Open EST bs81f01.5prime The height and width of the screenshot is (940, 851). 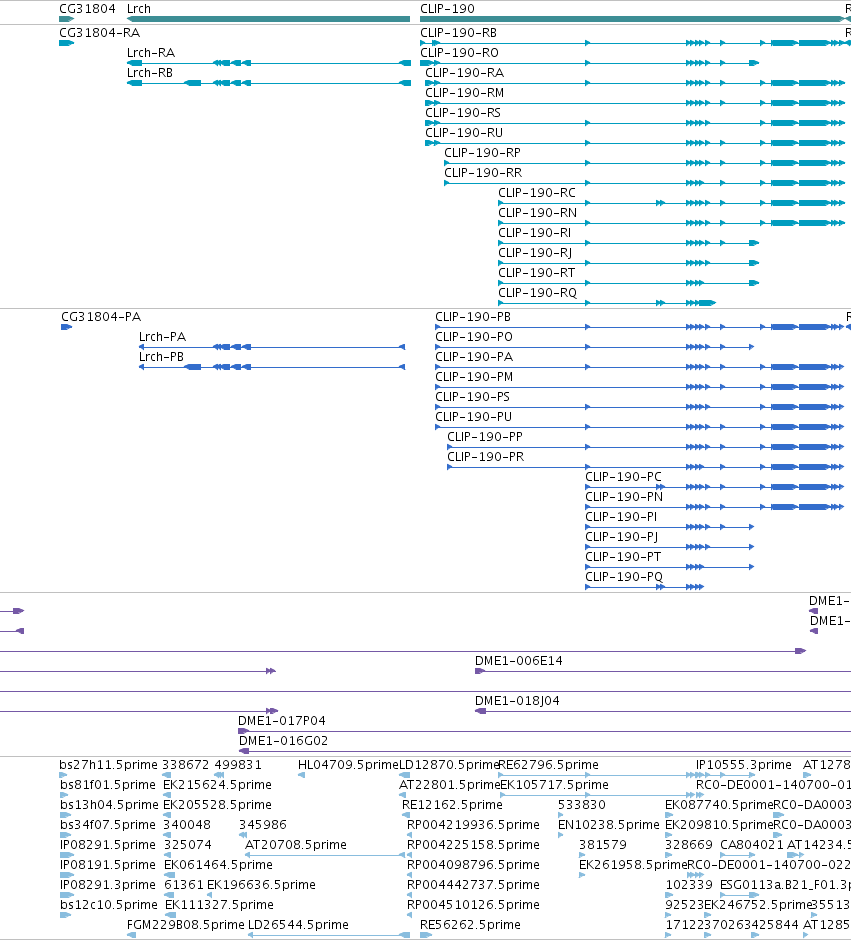108,785
